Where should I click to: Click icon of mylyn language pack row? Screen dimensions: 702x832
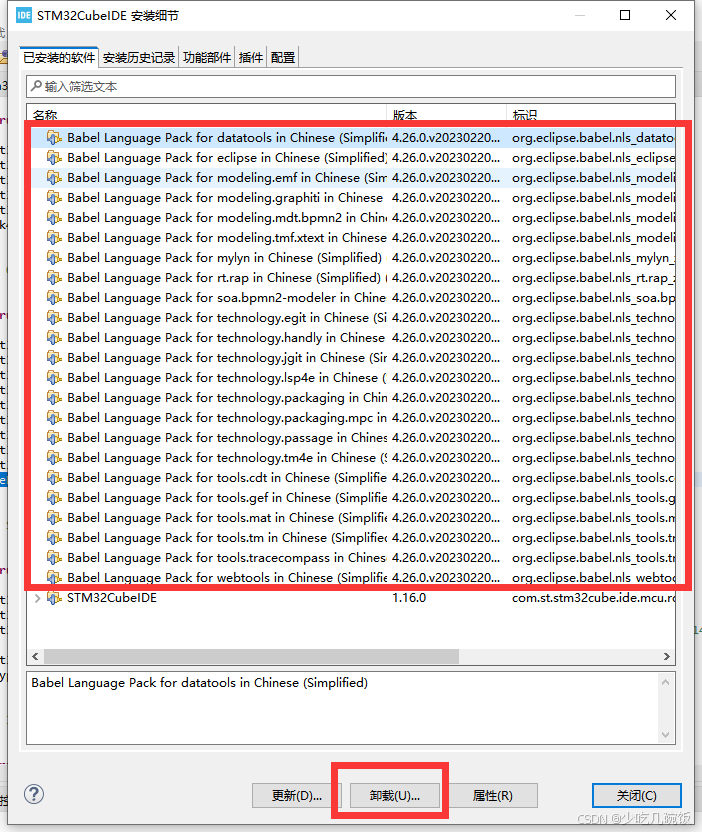[x=54, y=258]
